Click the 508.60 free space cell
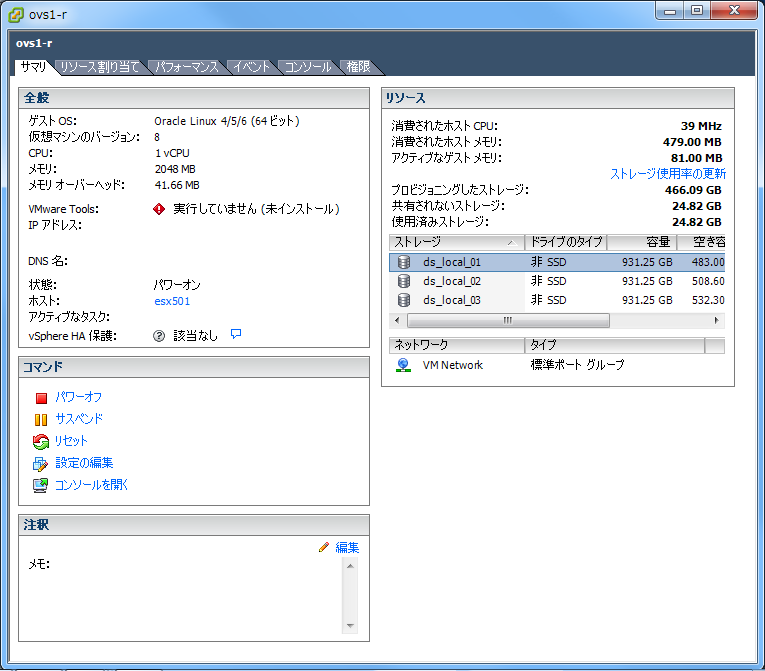765x671 pixels. (x=708, y=281)
